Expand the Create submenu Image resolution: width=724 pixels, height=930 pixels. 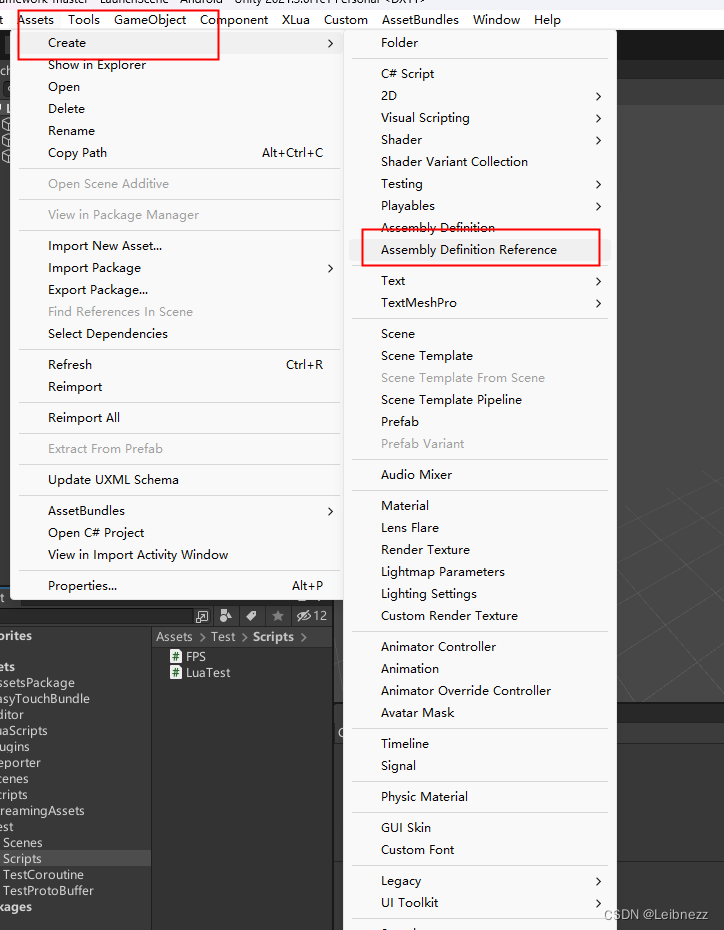coord(178,43)
